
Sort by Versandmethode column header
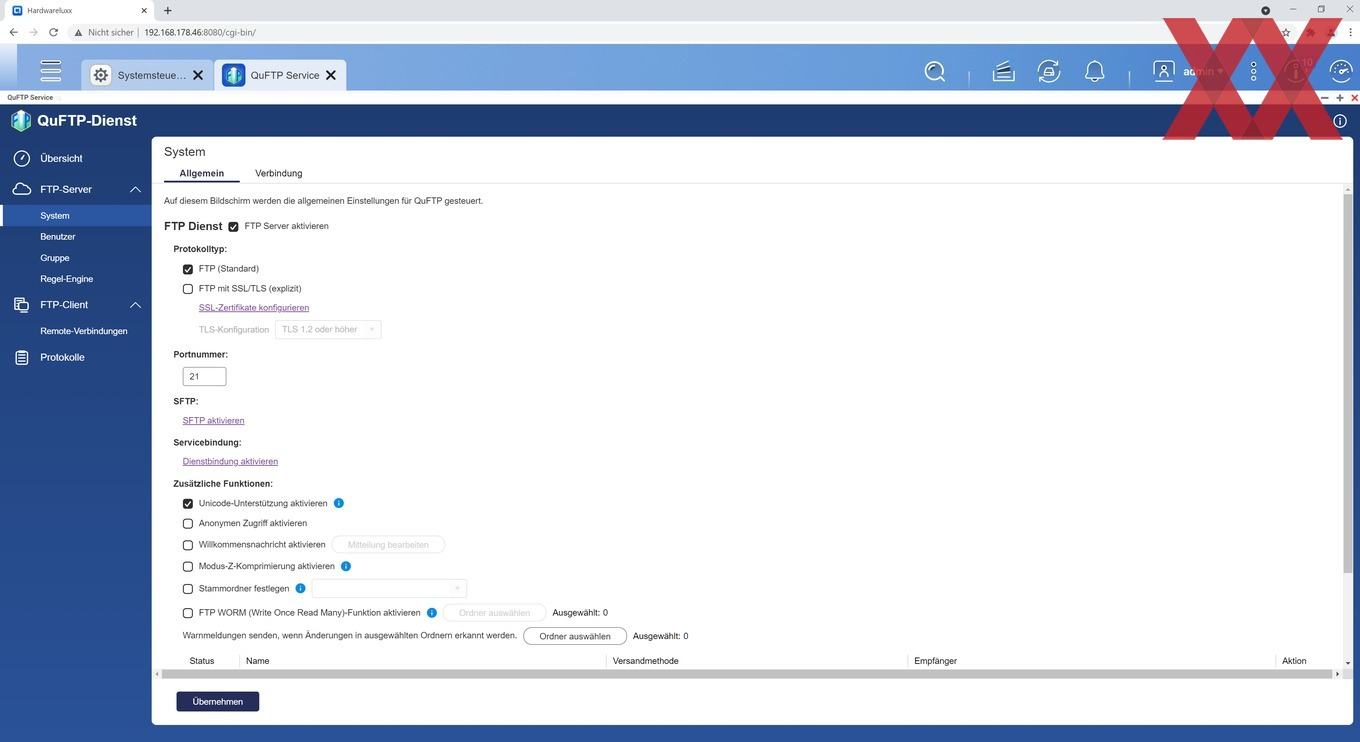point(645,661)
